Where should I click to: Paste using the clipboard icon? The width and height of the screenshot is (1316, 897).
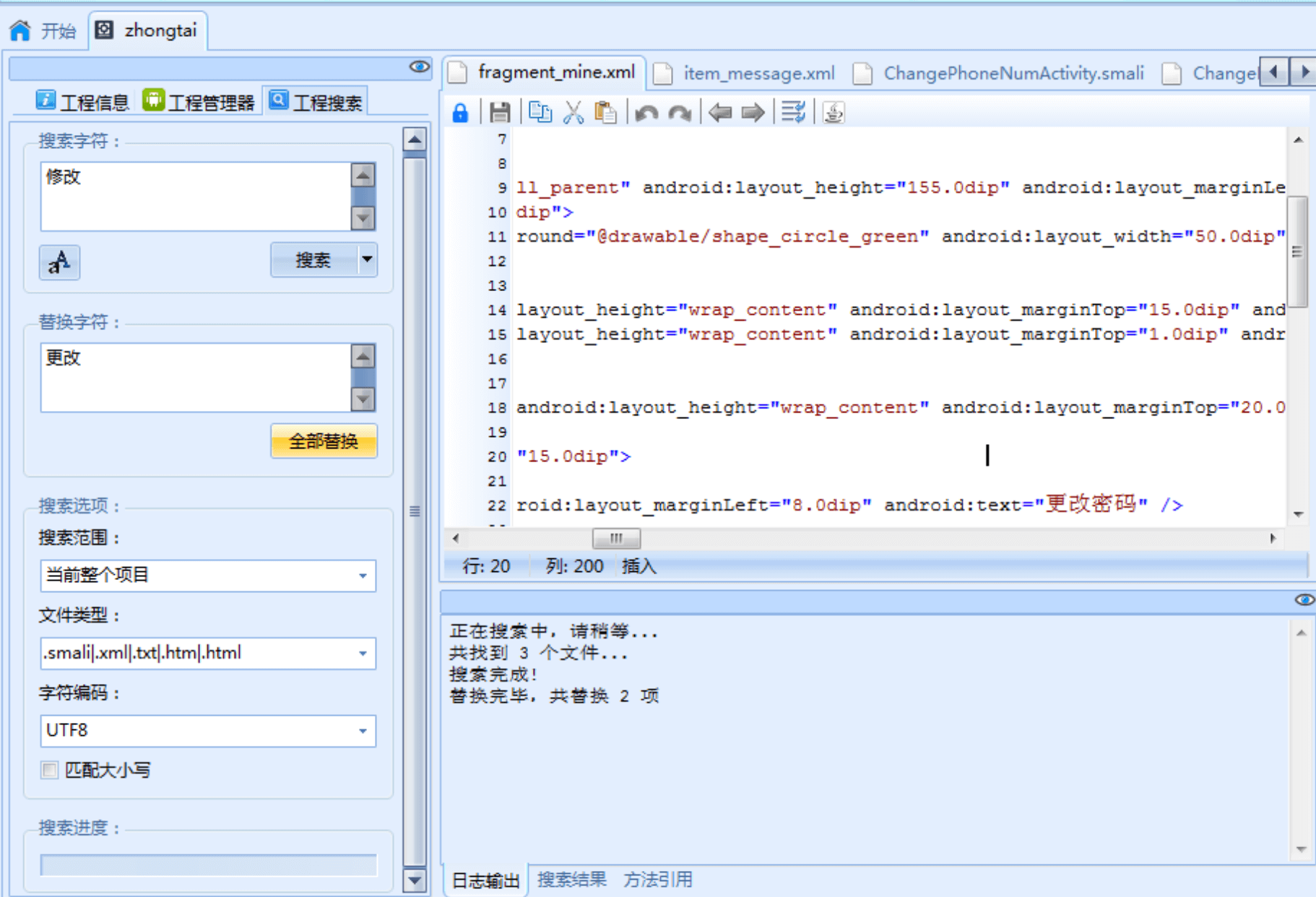click(x=605, y=113)
